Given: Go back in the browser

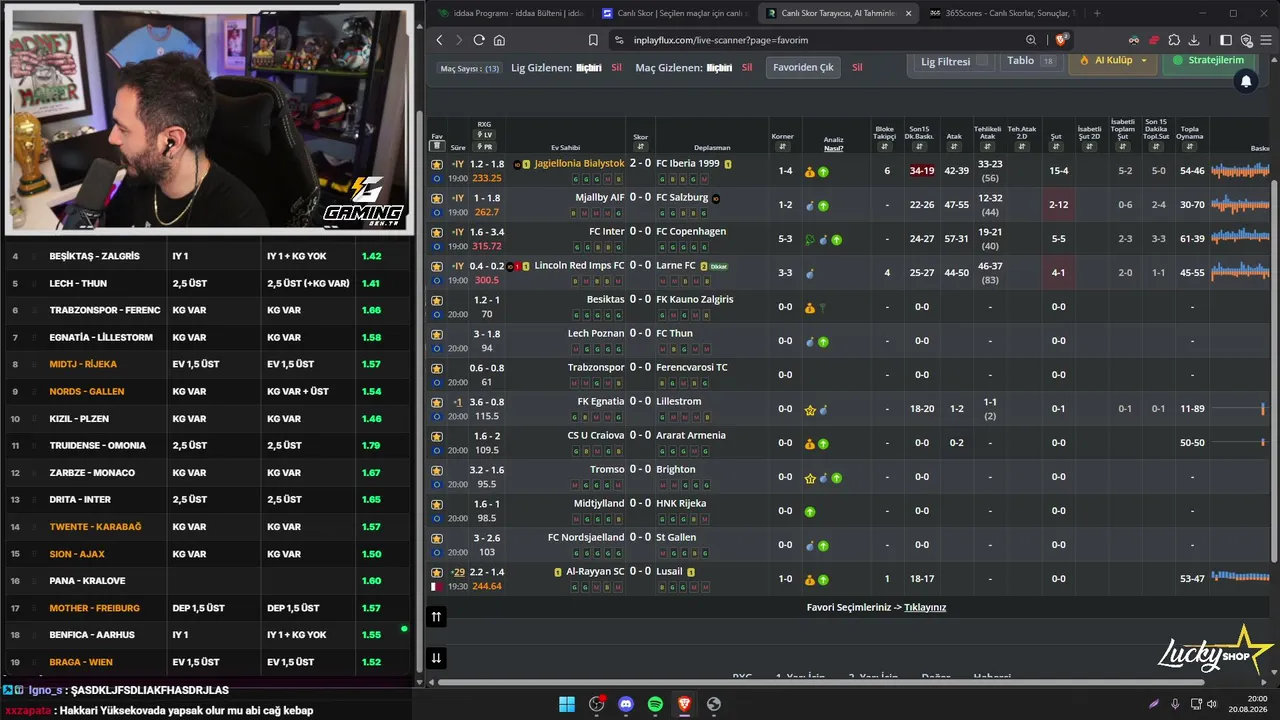Looking at the screenshot, I should pos(439,40).
